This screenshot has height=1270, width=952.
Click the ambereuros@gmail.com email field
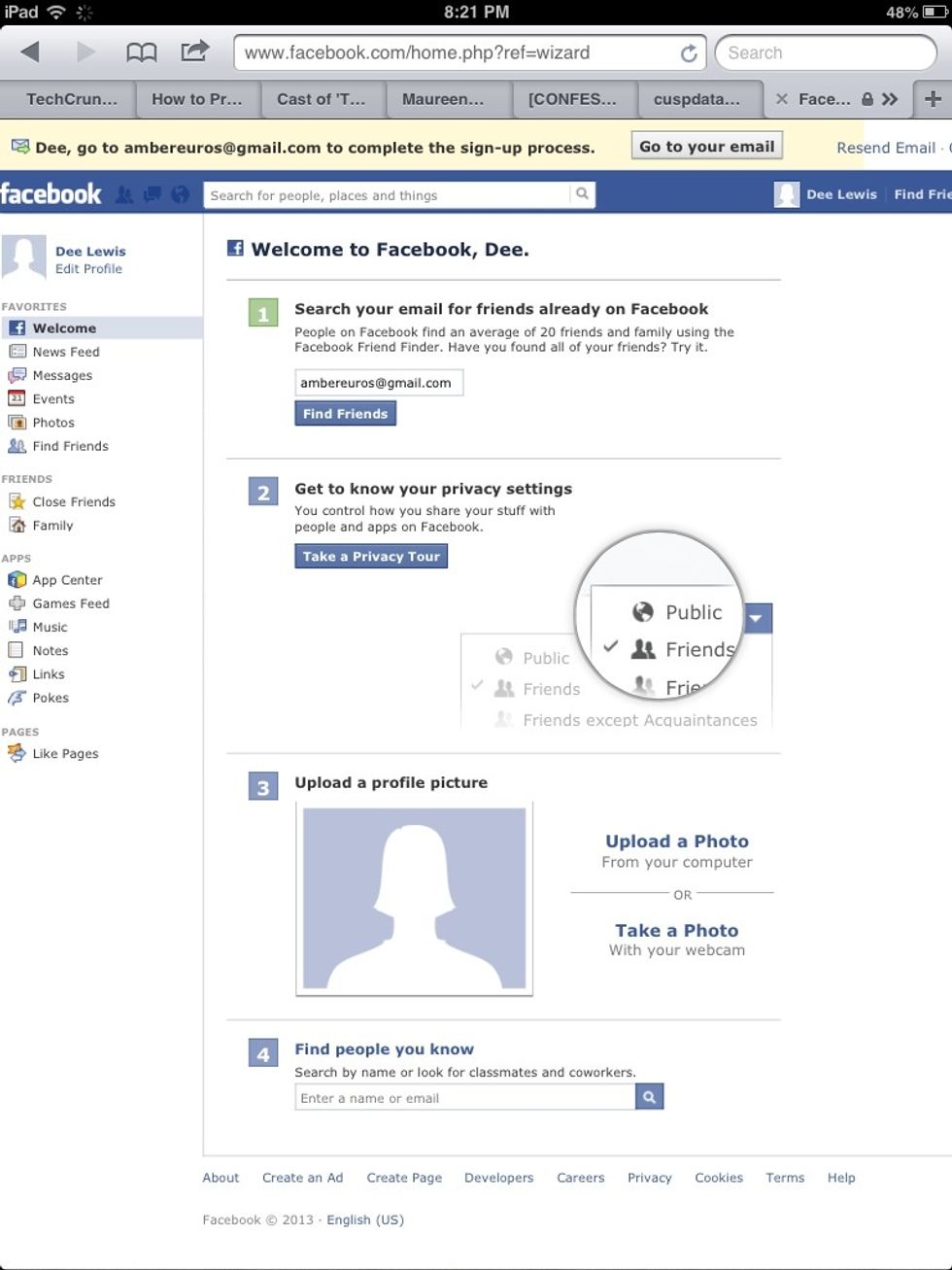tap(379, 383)
